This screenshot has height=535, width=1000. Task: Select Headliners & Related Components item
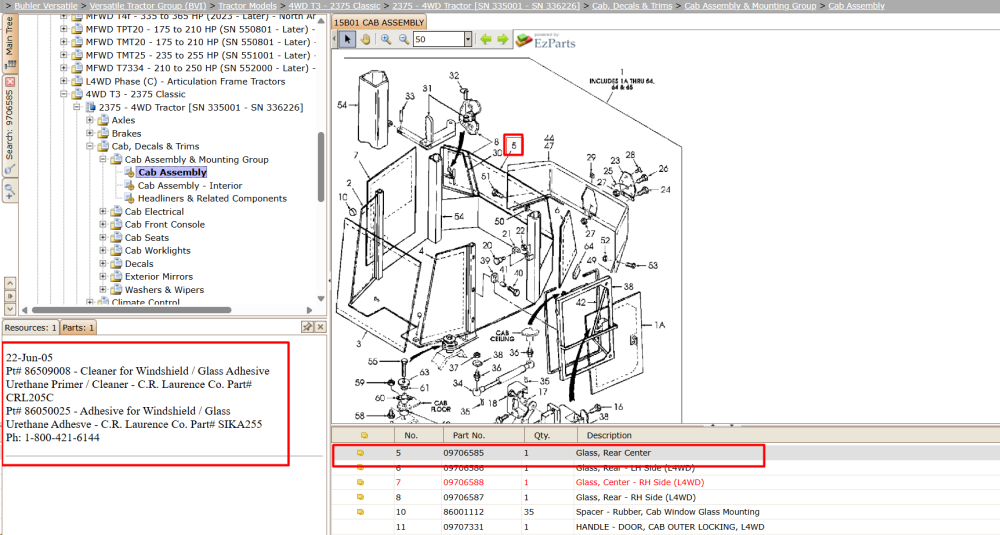point(212,198)
